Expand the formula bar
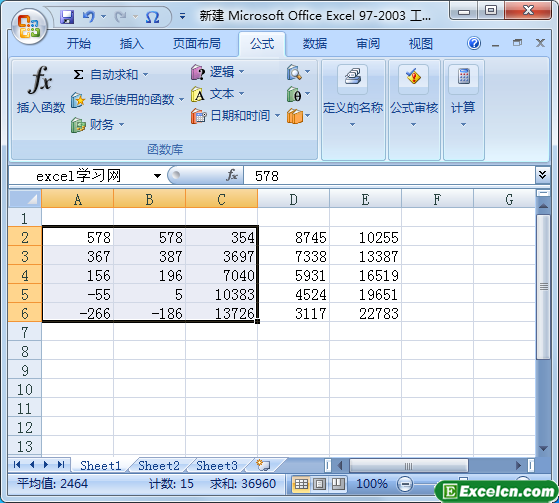 tap(542, 175)
